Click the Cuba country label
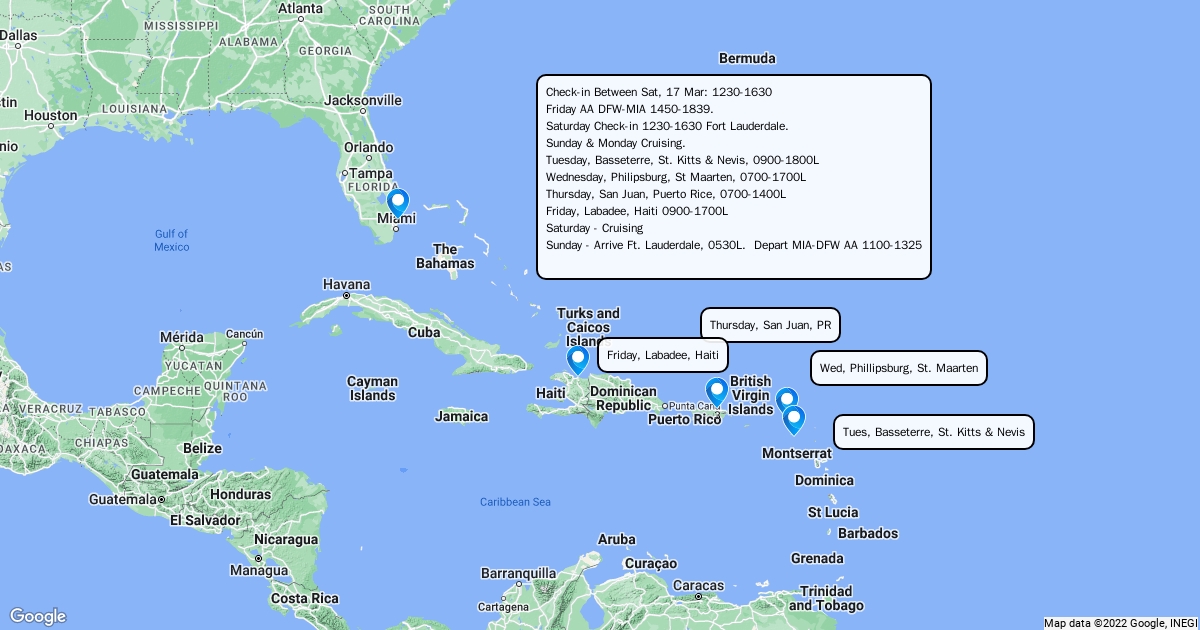This screenshot has height=630, width=1200. click(x=425, y=332)
